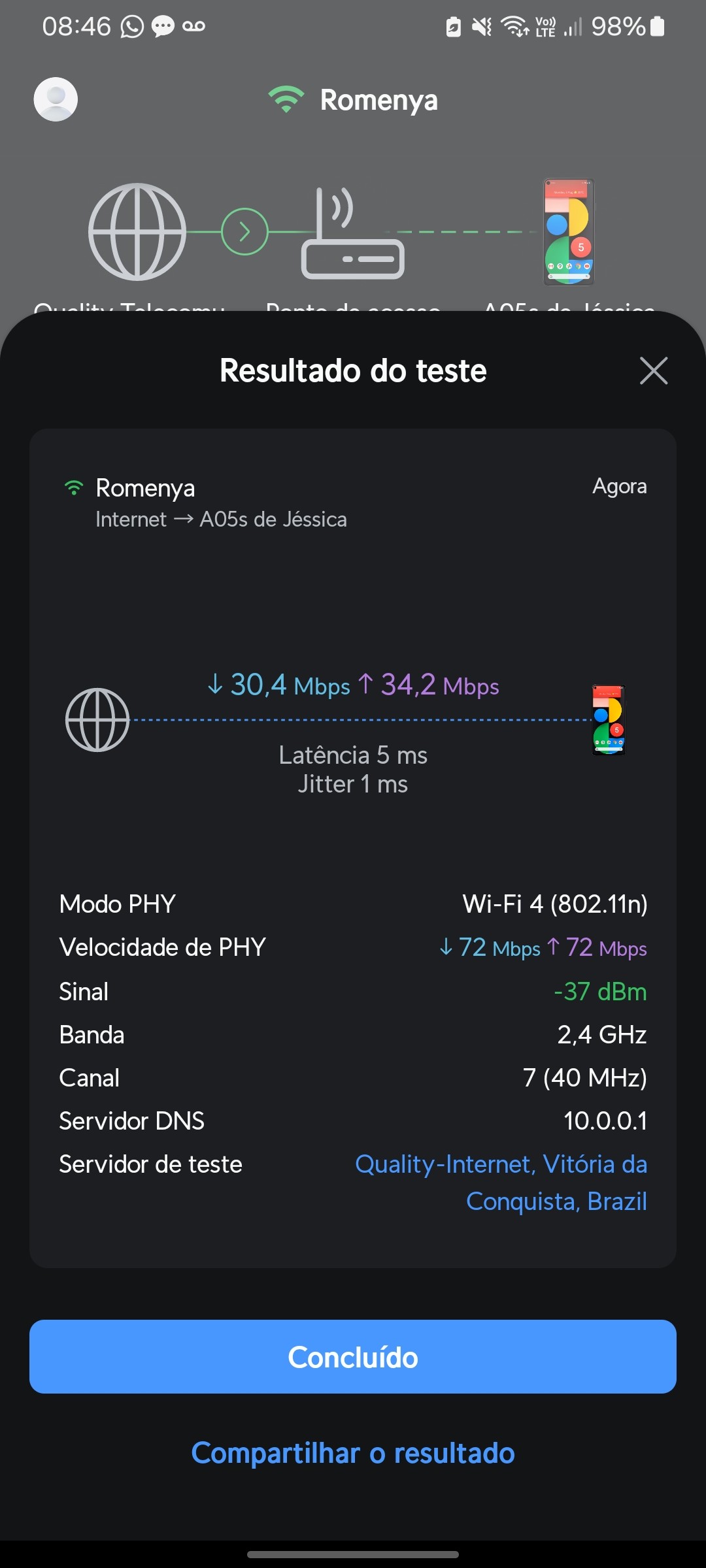This screenshot has height=1568, width=706.
Task: Tap the WhatsApp notification icon in status bar
Action: pos(132,27)
